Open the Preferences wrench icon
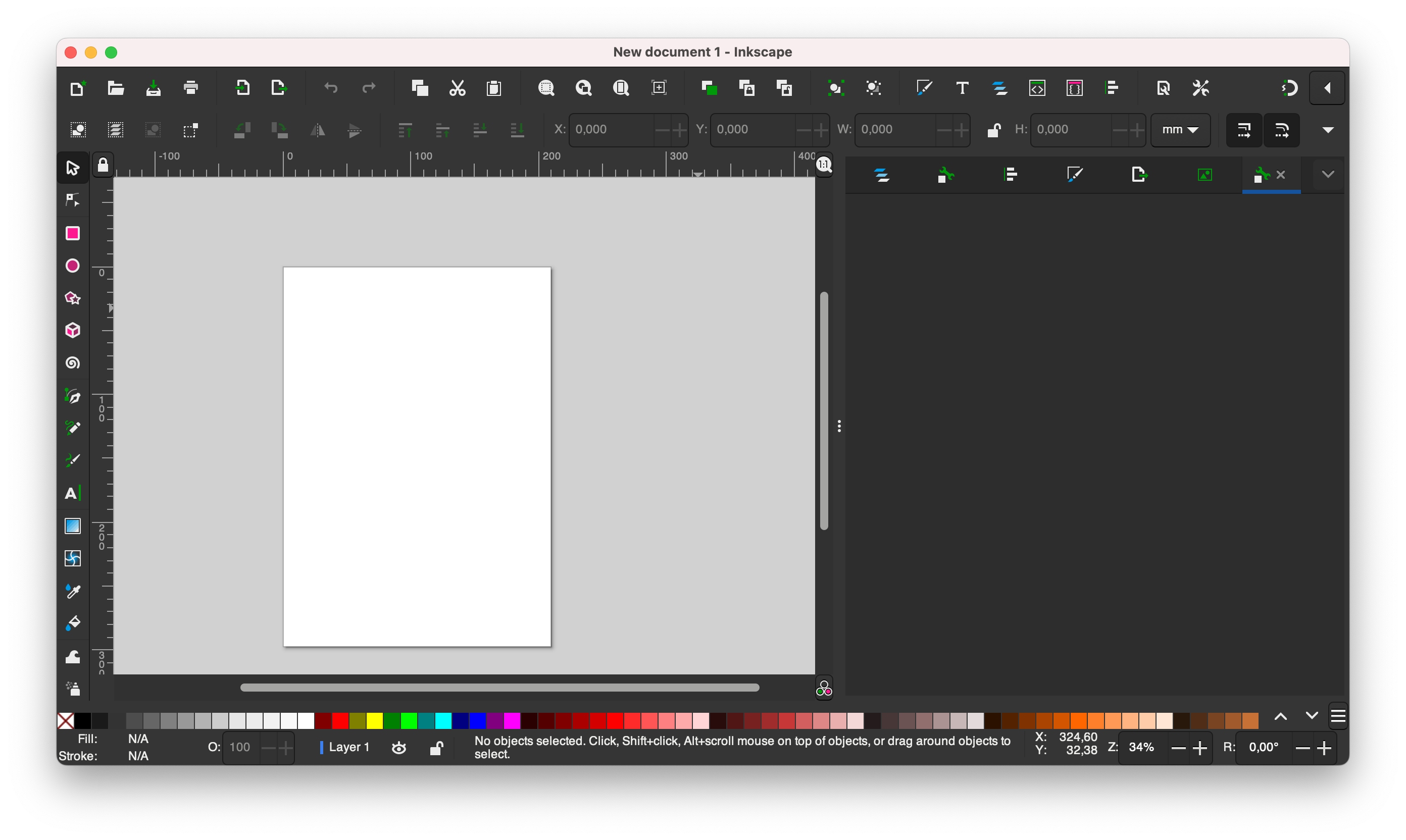The image size is (1406, 840). [x=1200, y=88]
